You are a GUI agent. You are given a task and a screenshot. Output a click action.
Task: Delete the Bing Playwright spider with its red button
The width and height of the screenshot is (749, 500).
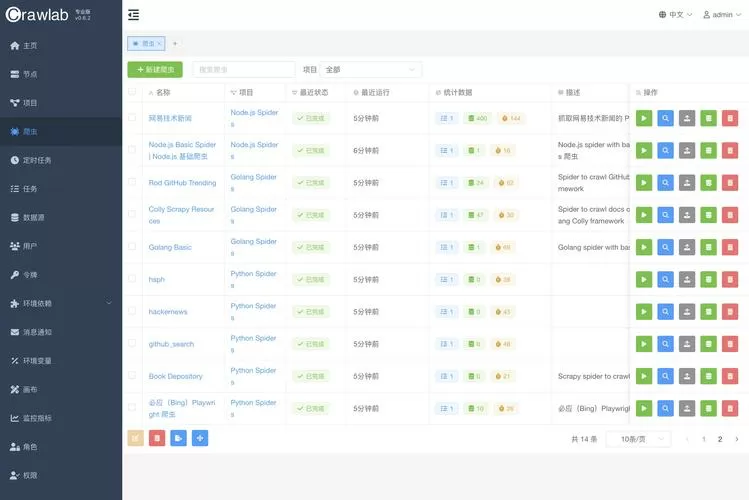tap(730, 408)
